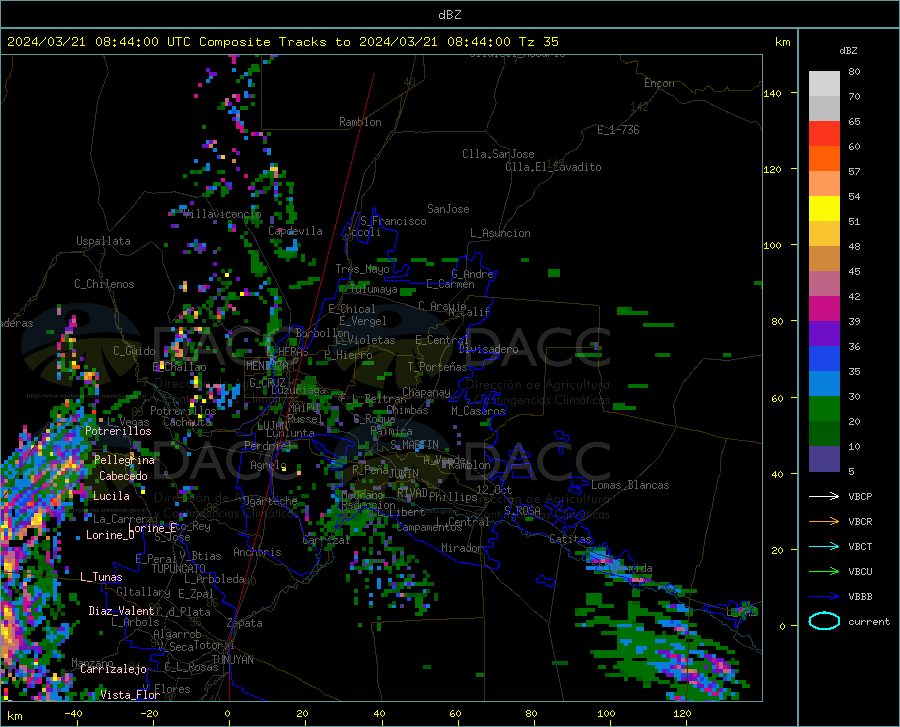900x727 pixels.
Task: Click the 'Lucila' pink label
Action: [x=111, y=496]
